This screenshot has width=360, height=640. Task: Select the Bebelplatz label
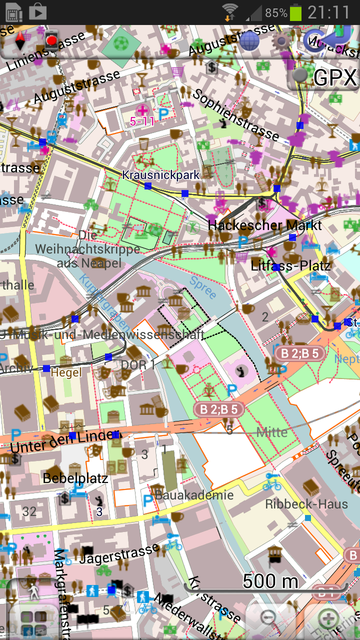tap(76, 478)
